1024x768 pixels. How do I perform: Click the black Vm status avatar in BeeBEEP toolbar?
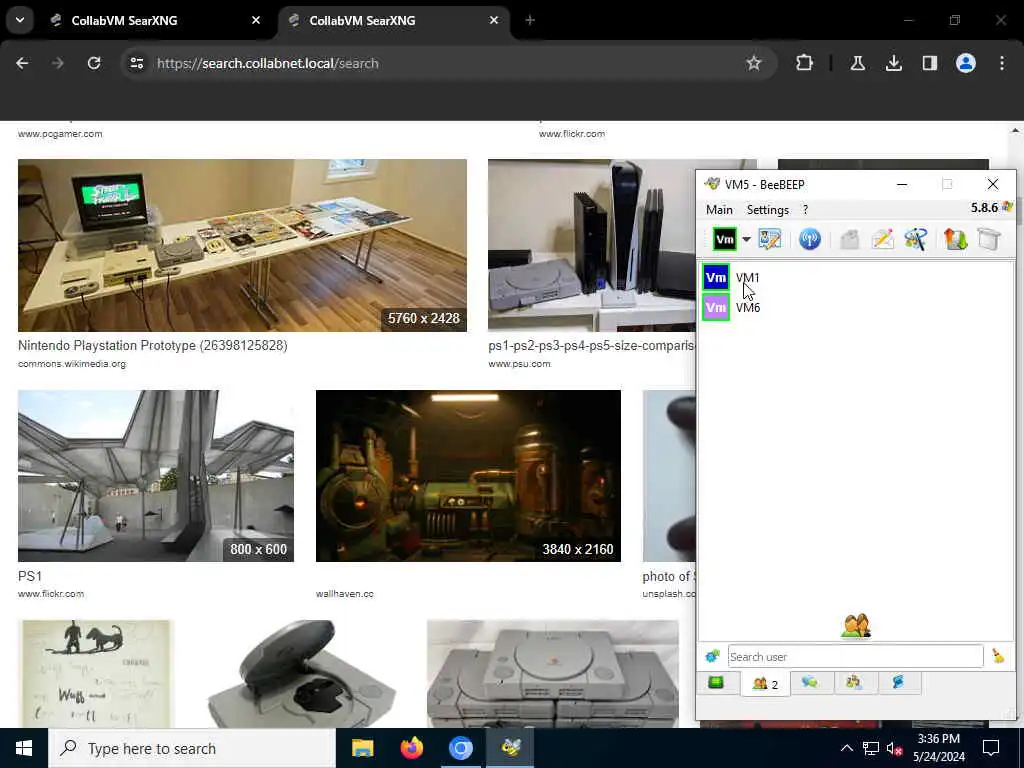pos(724,240)
